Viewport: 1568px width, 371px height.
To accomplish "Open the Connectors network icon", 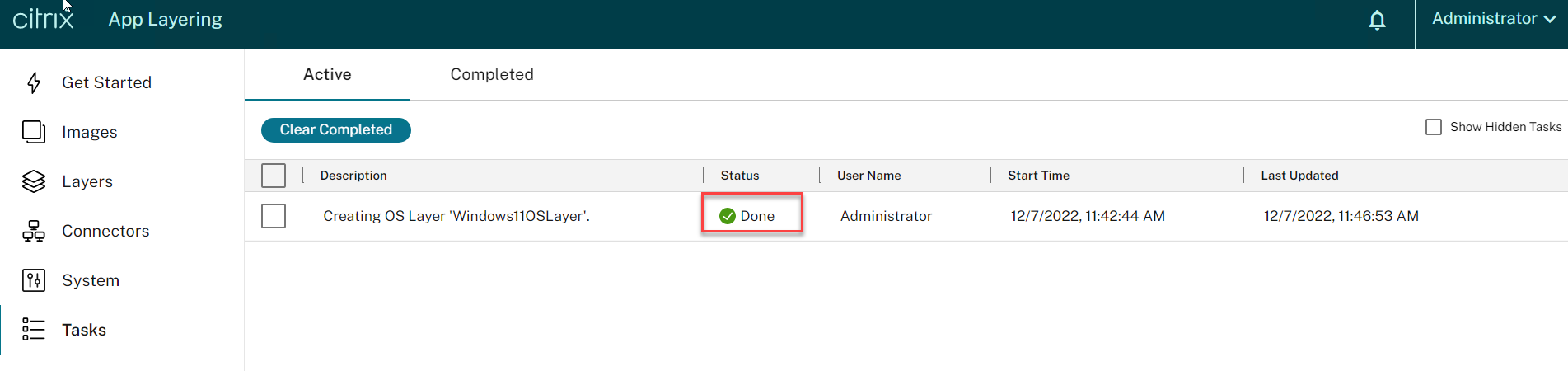I will click(x=34, y=231).
